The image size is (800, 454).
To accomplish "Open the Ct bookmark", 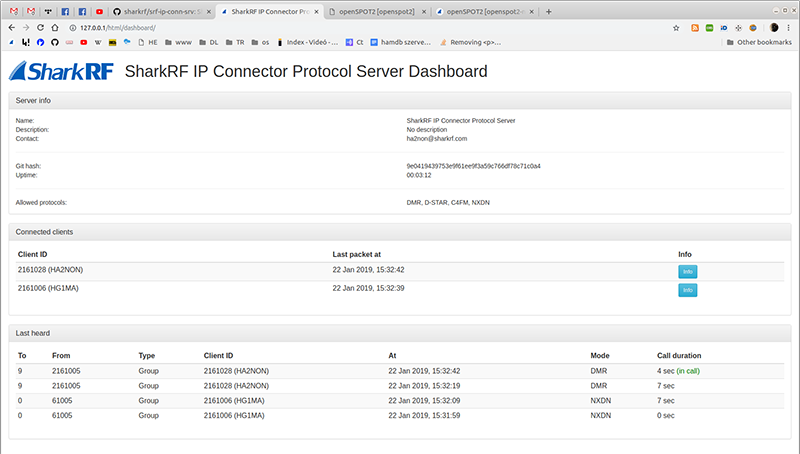I will click(355, 42).
